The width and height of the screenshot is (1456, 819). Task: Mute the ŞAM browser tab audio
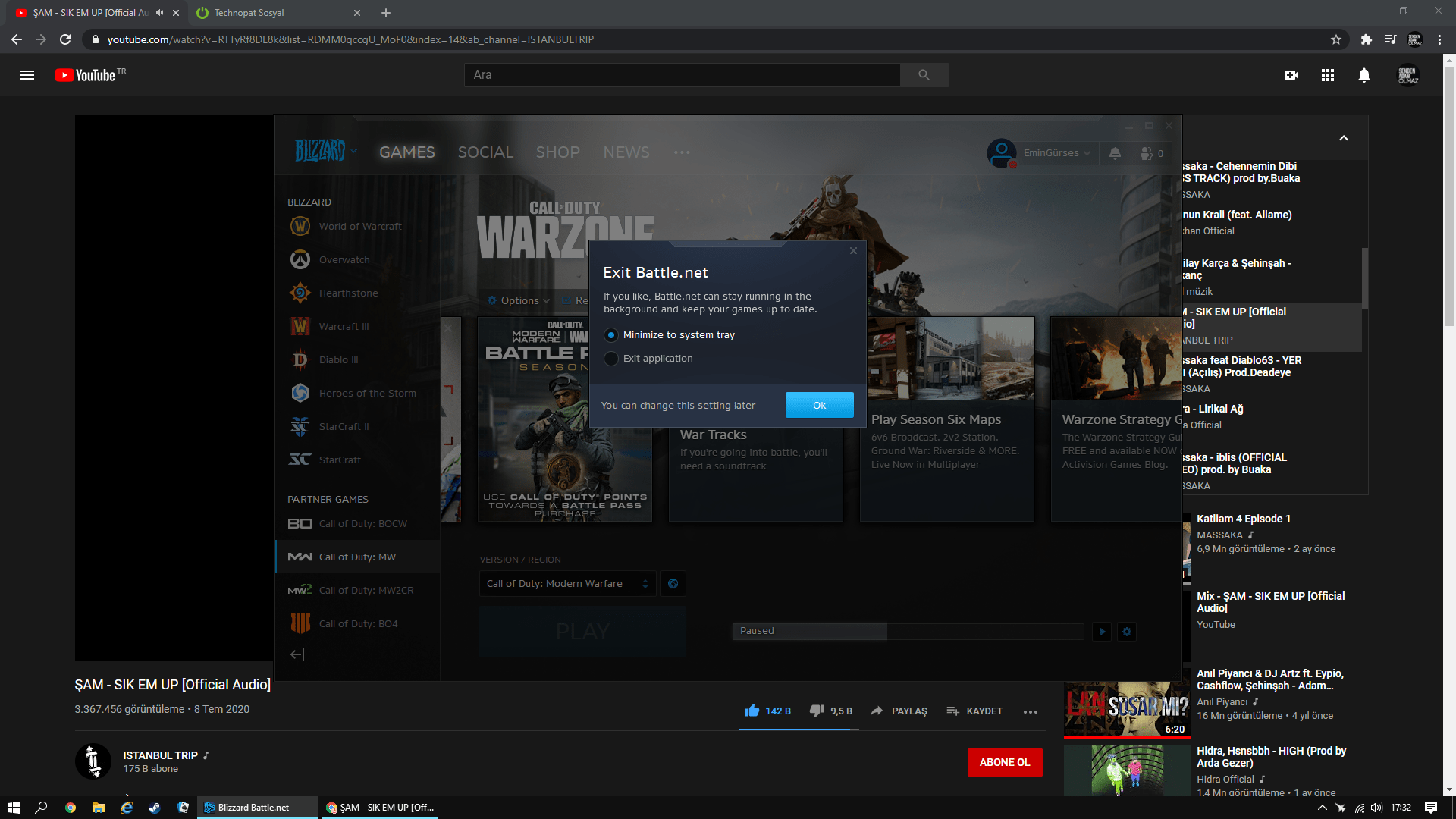(159, 13)
